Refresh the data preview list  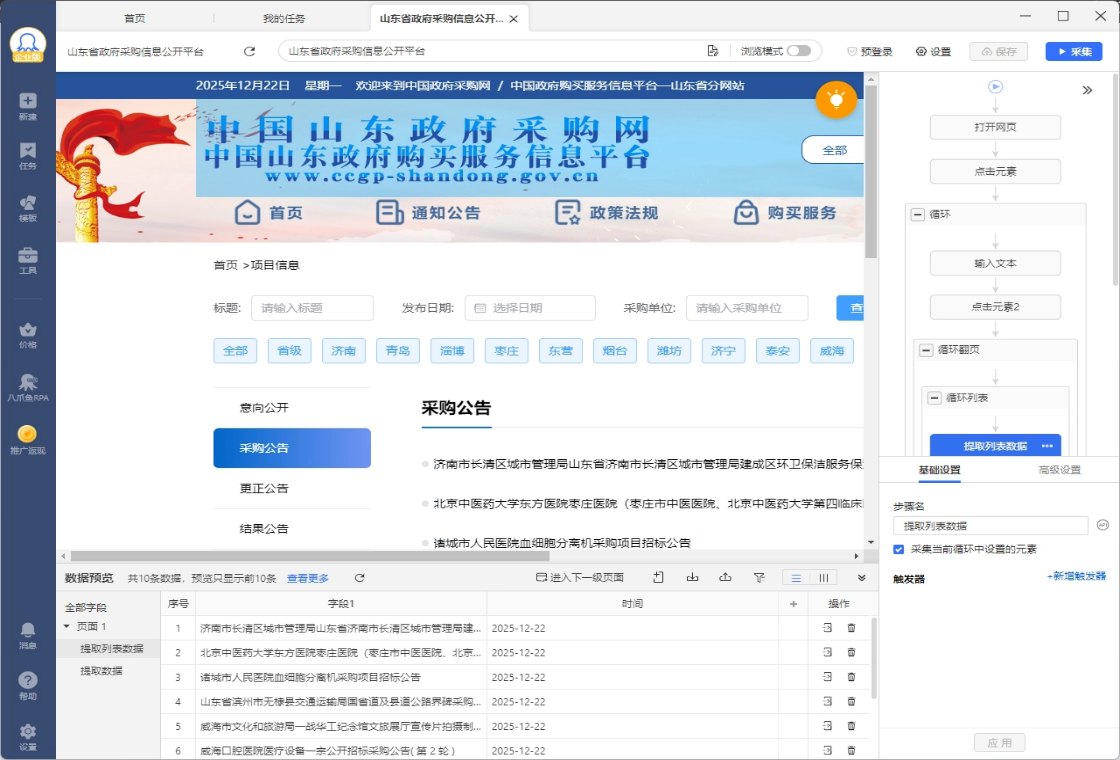tap(360, 578)
